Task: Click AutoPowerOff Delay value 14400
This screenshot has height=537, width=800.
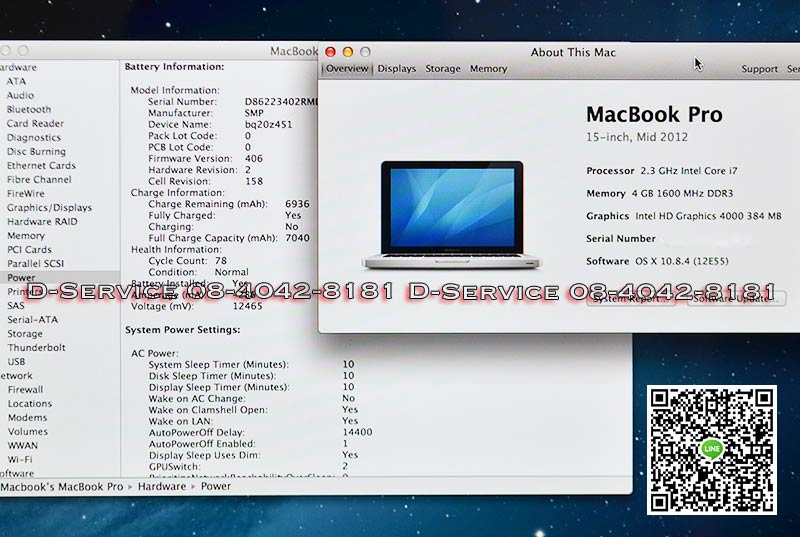Action: 357,432
